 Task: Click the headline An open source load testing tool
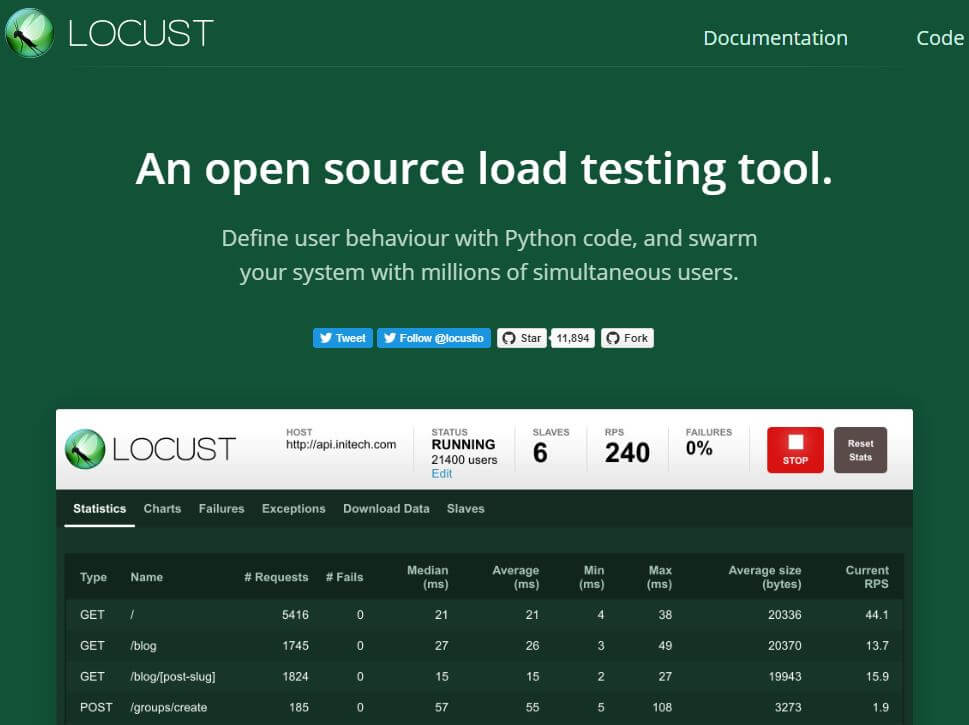[484, 170]
